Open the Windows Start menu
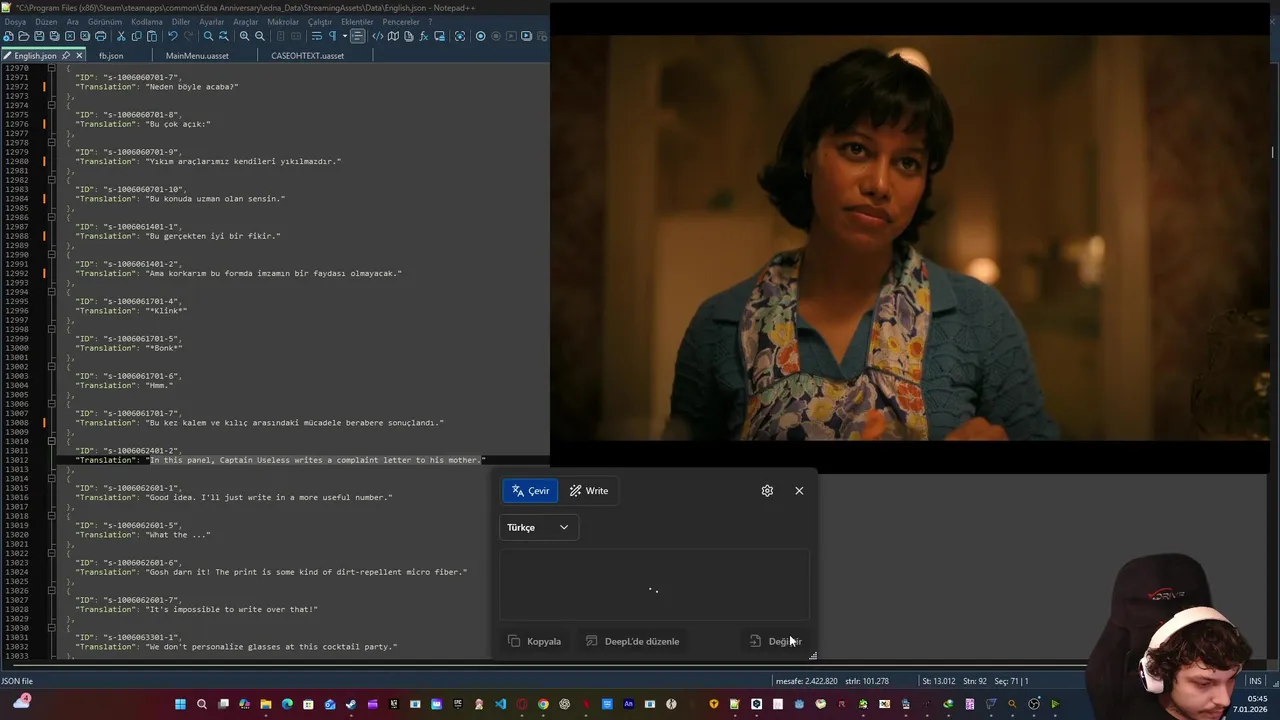 (180, 704)
